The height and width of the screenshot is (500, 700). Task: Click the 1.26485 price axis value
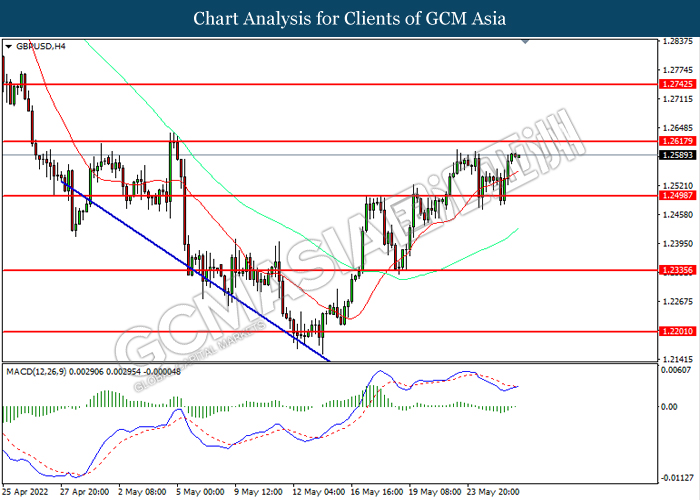pos(678,128)
